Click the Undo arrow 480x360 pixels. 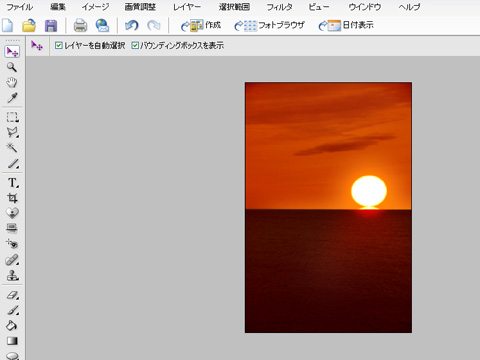pos(131,25)
